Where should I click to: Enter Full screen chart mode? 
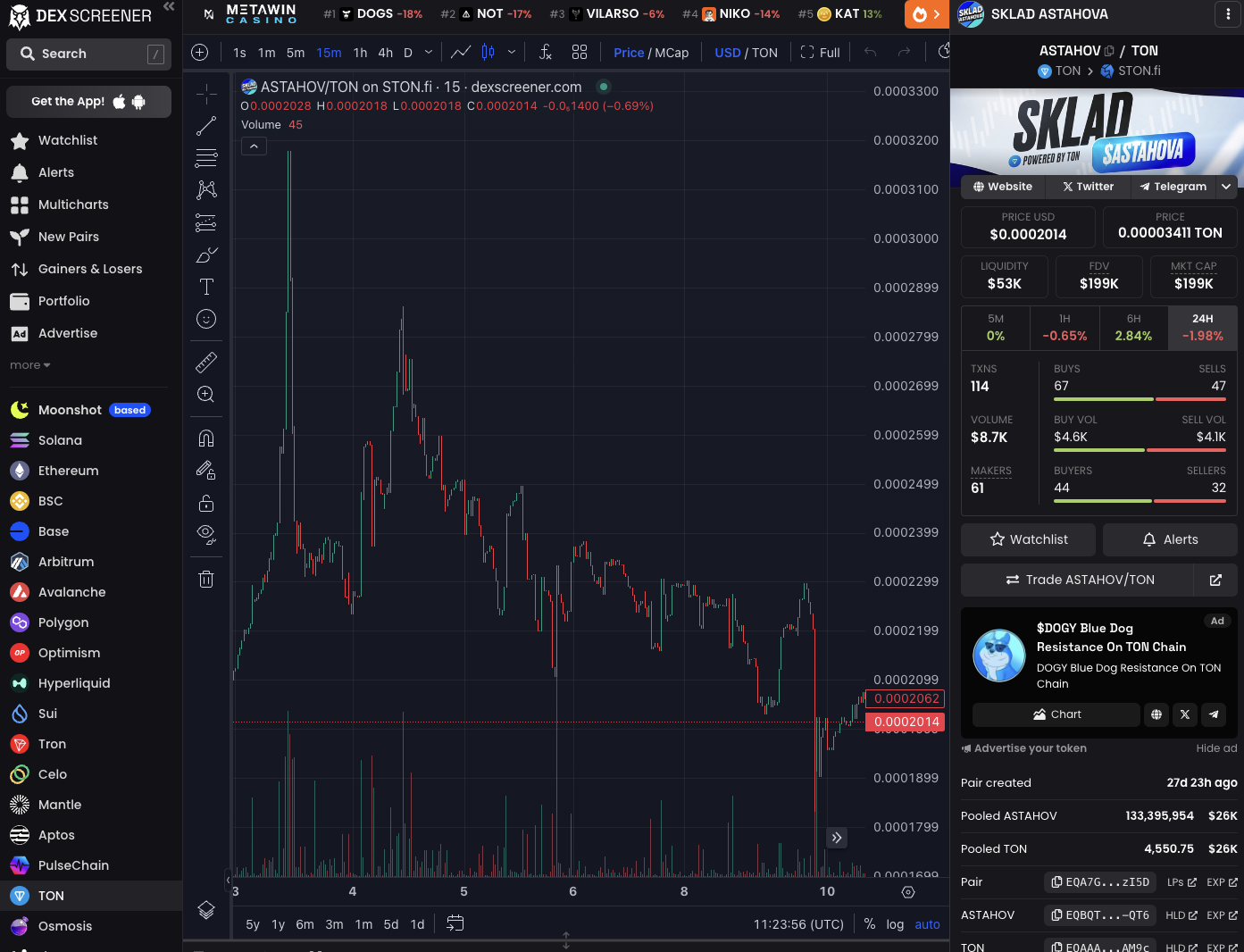click(820, 53)
